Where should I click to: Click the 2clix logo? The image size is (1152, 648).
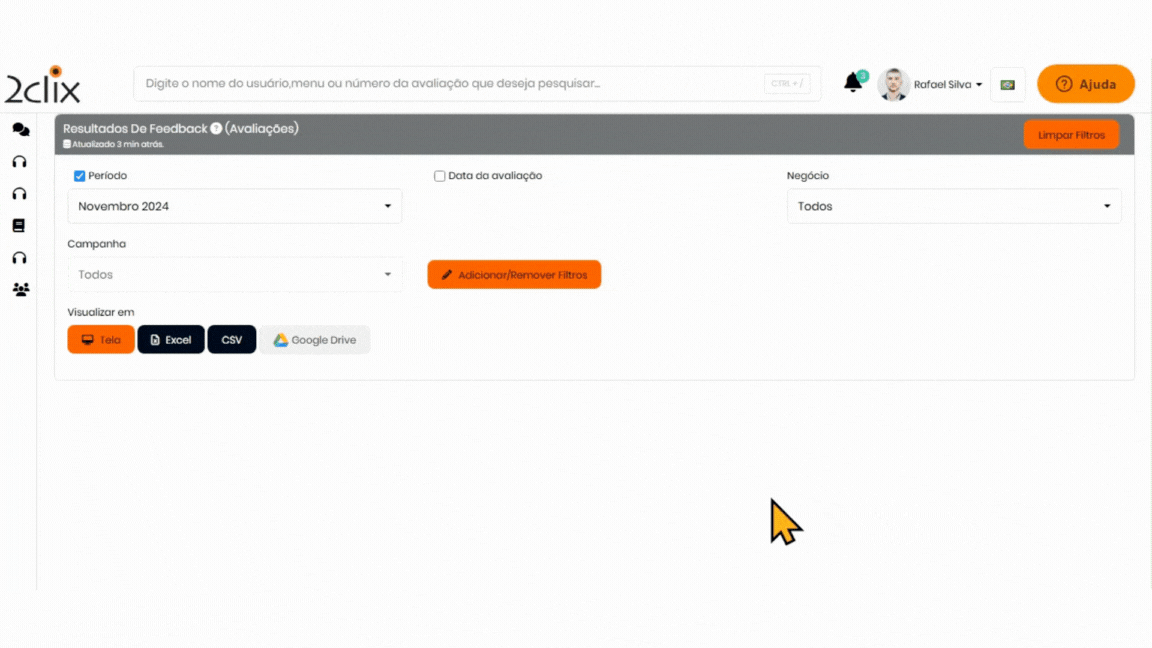(42, 86)
